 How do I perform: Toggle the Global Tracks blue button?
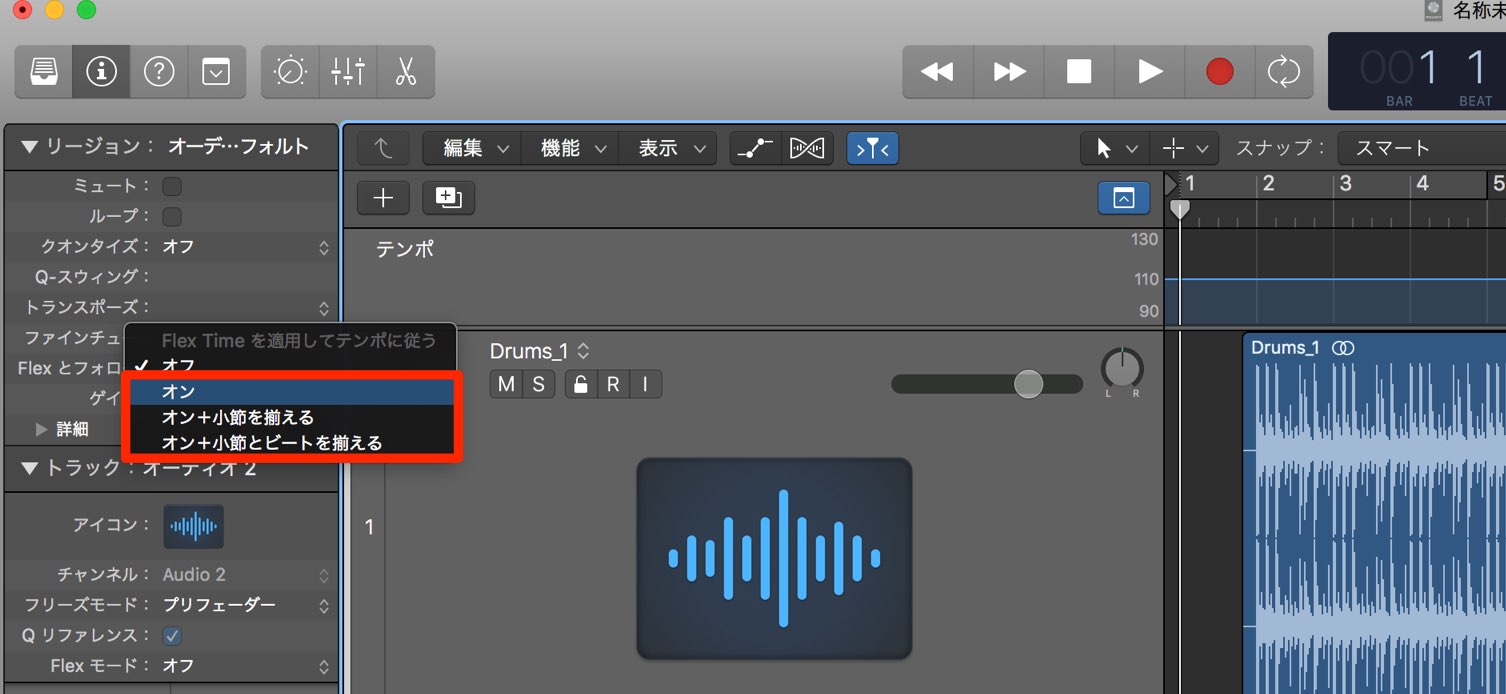point(1123,198)
